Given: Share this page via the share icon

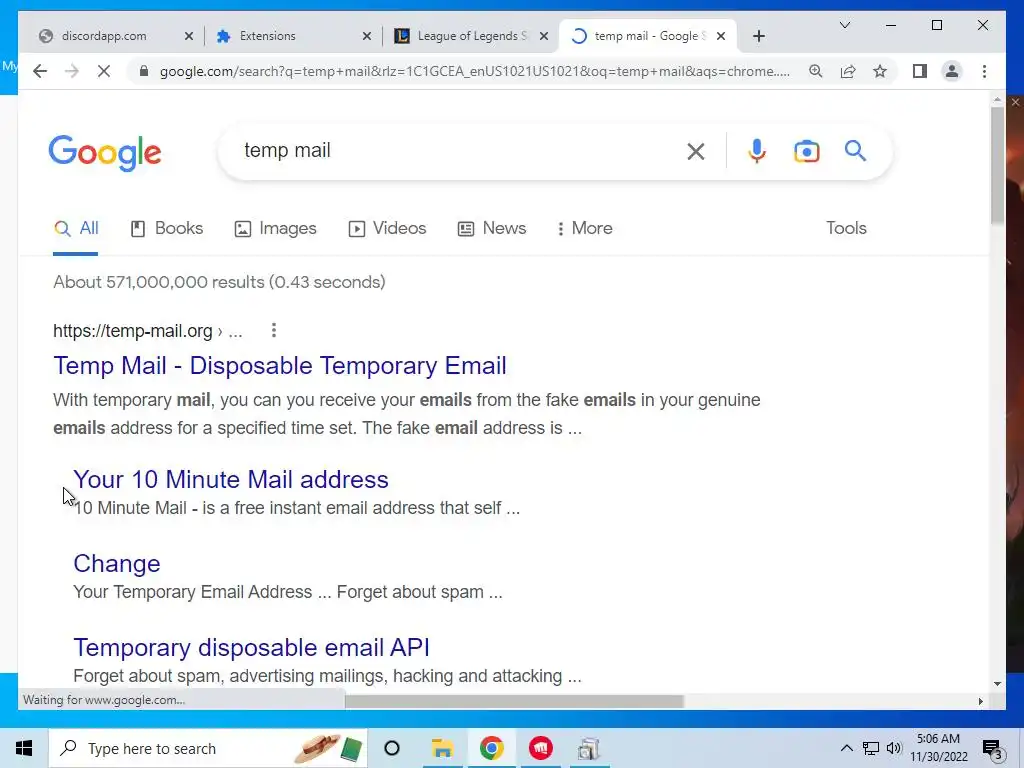Looking at the screenshot, I should click(x=848, y=71).
